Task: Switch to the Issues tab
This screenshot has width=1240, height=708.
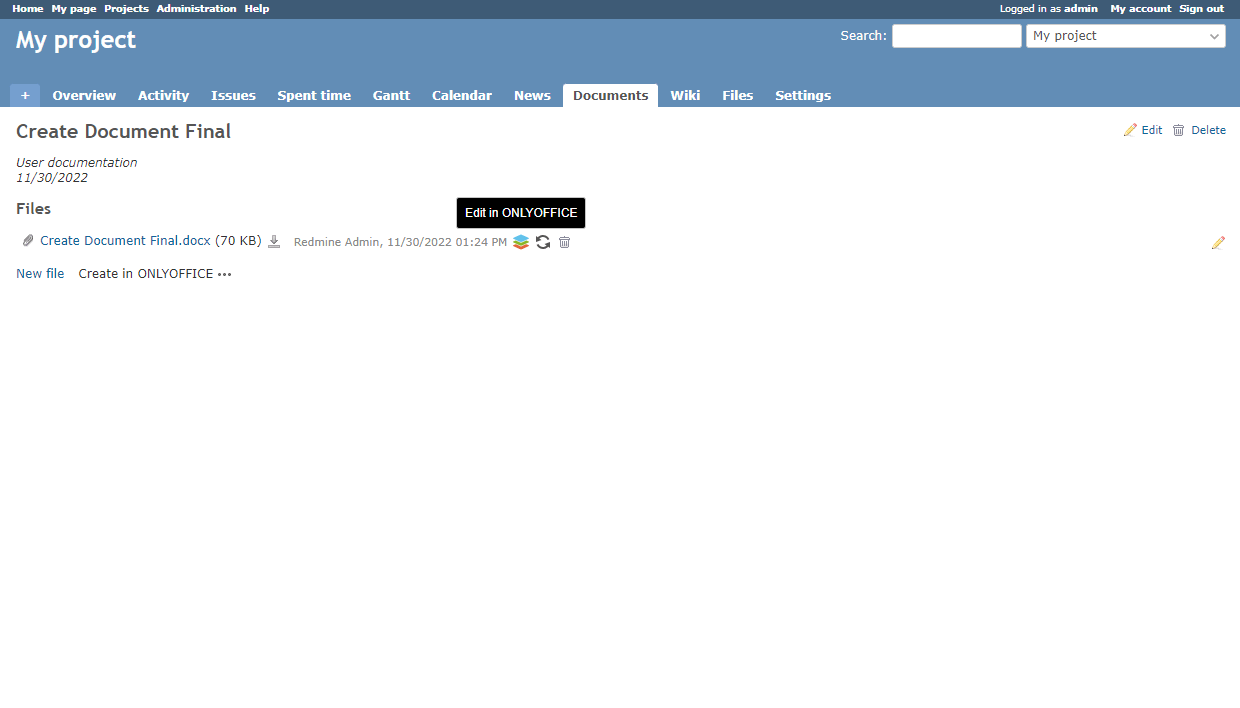Action: [233, 95]
